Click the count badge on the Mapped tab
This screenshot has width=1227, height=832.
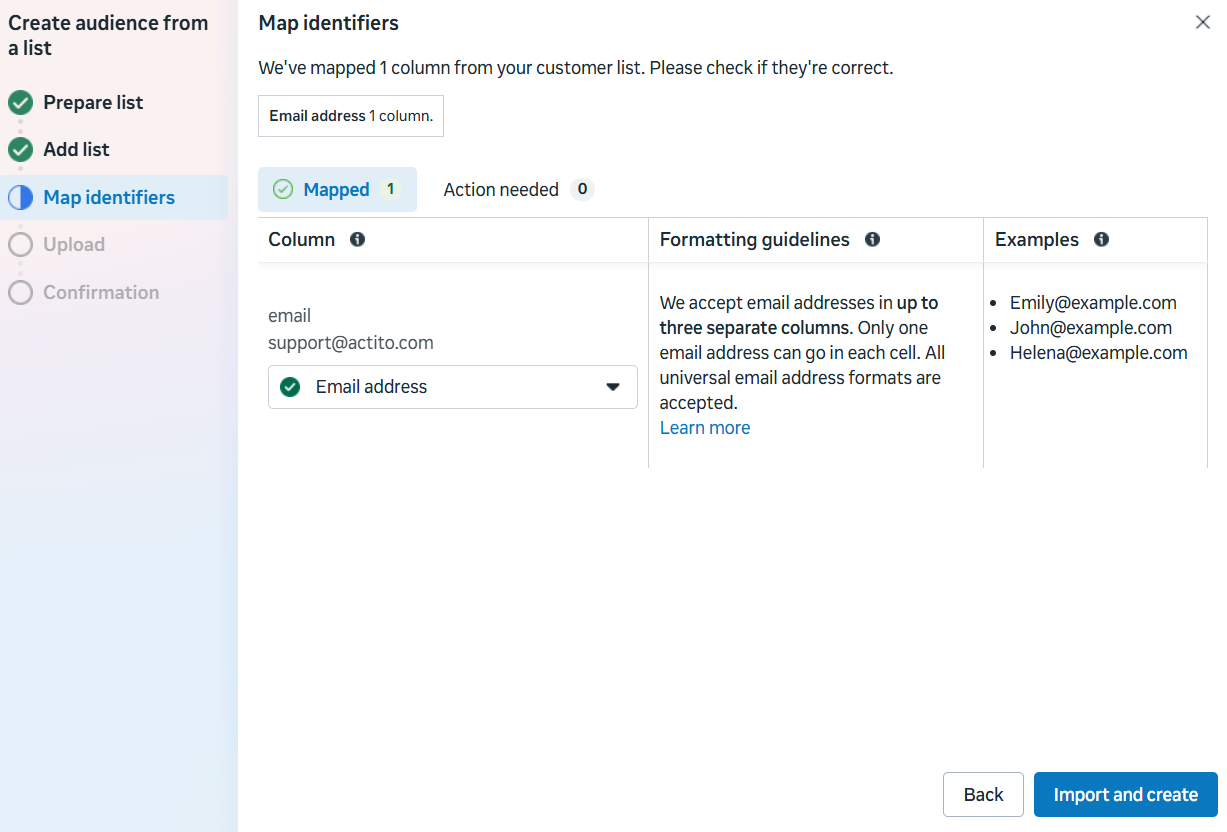(x=392, y=189)
